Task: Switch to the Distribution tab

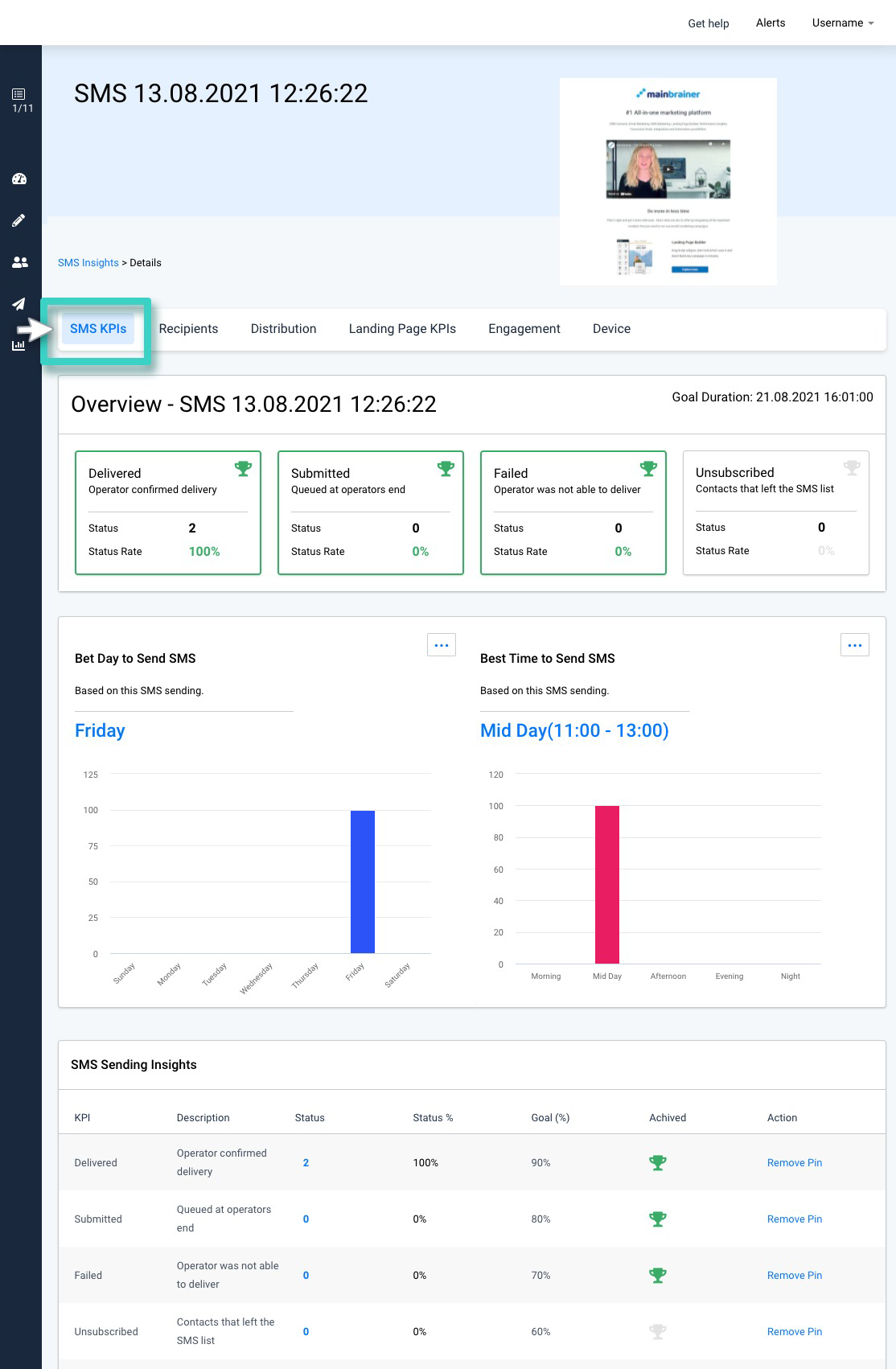Action: (283, 329)
